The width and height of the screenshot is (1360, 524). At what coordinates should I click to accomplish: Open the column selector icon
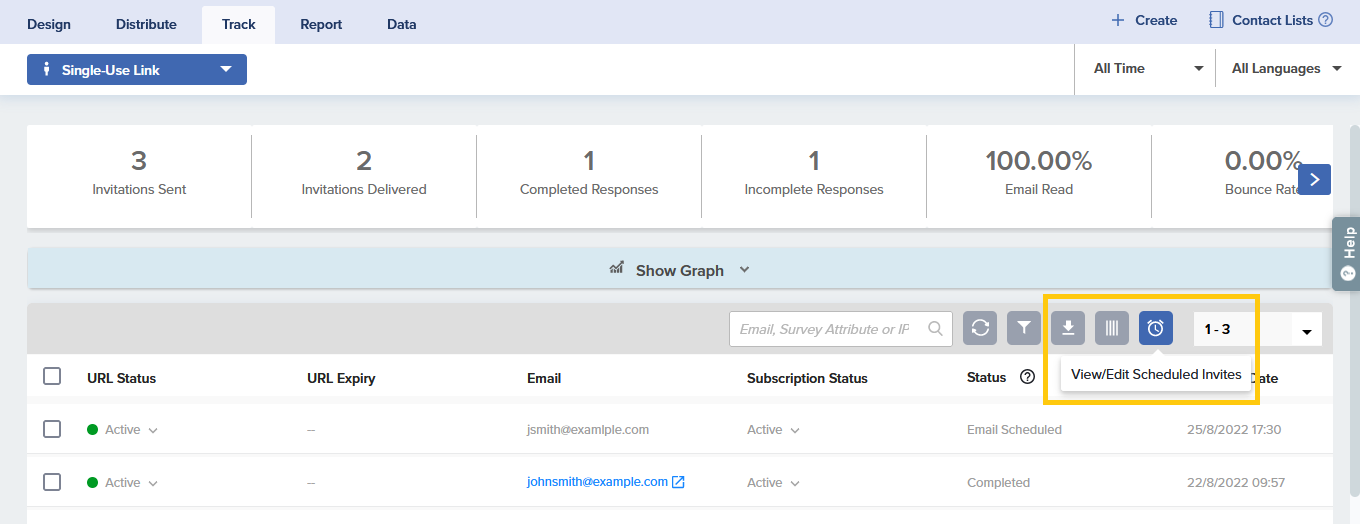pyautogui.click(x=1112, y=328)
